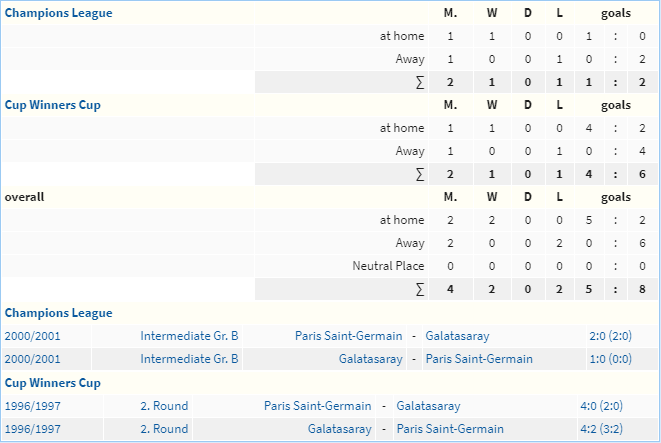Open 2000/2001 season in the 1:0 match row
The width and height of the screenshot is (661, 443).
[32, 359]
